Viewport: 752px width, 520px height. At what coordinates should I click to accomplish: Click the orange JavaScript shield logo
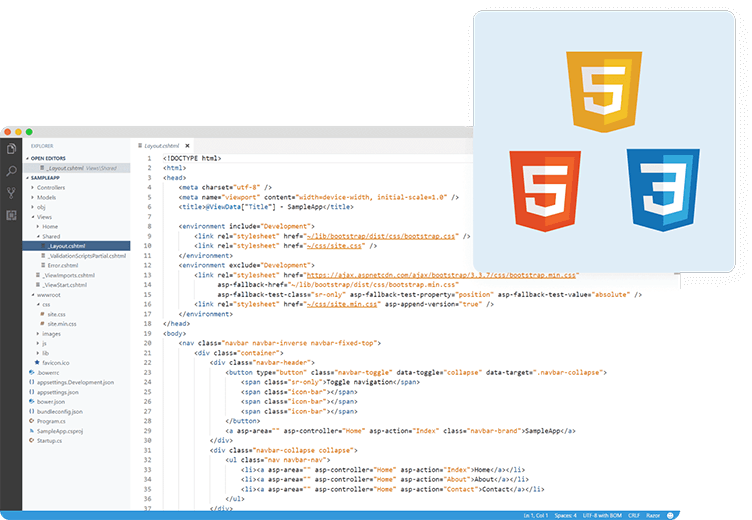(x=603, y=92)
